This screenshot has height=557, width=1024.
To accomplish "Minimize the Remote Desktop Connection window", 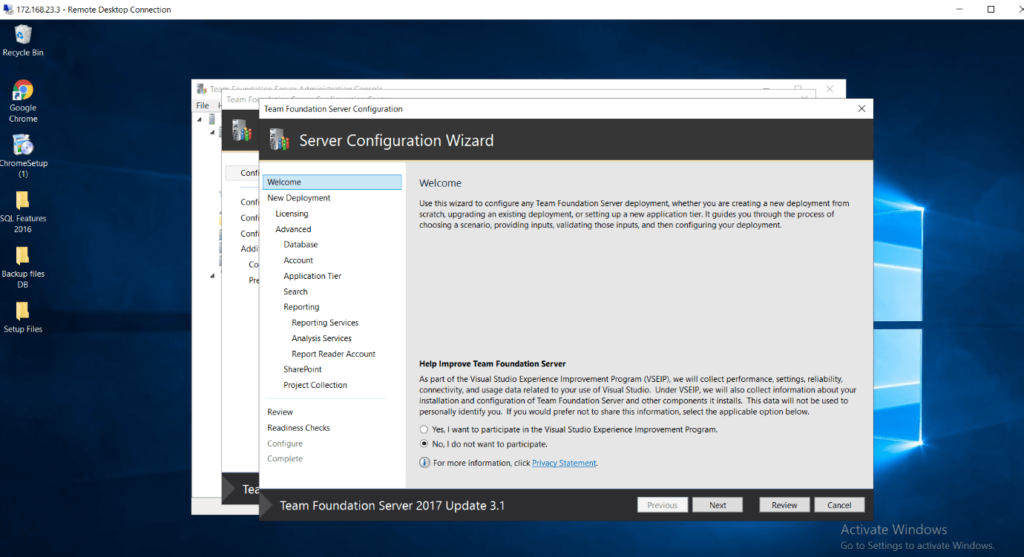I will point(959,9).
